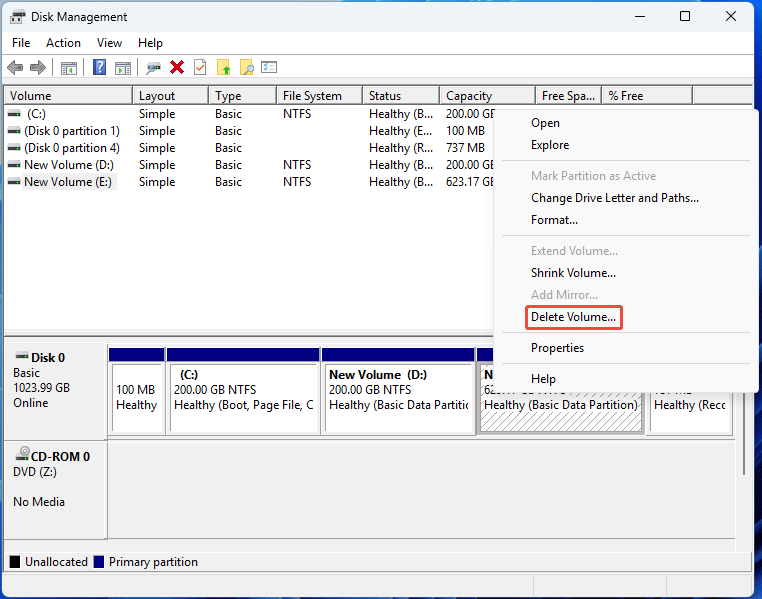Screen dimensions: 762x599
Task: Click the Forward arrow toolbar icon
Action: click(38, 68)
